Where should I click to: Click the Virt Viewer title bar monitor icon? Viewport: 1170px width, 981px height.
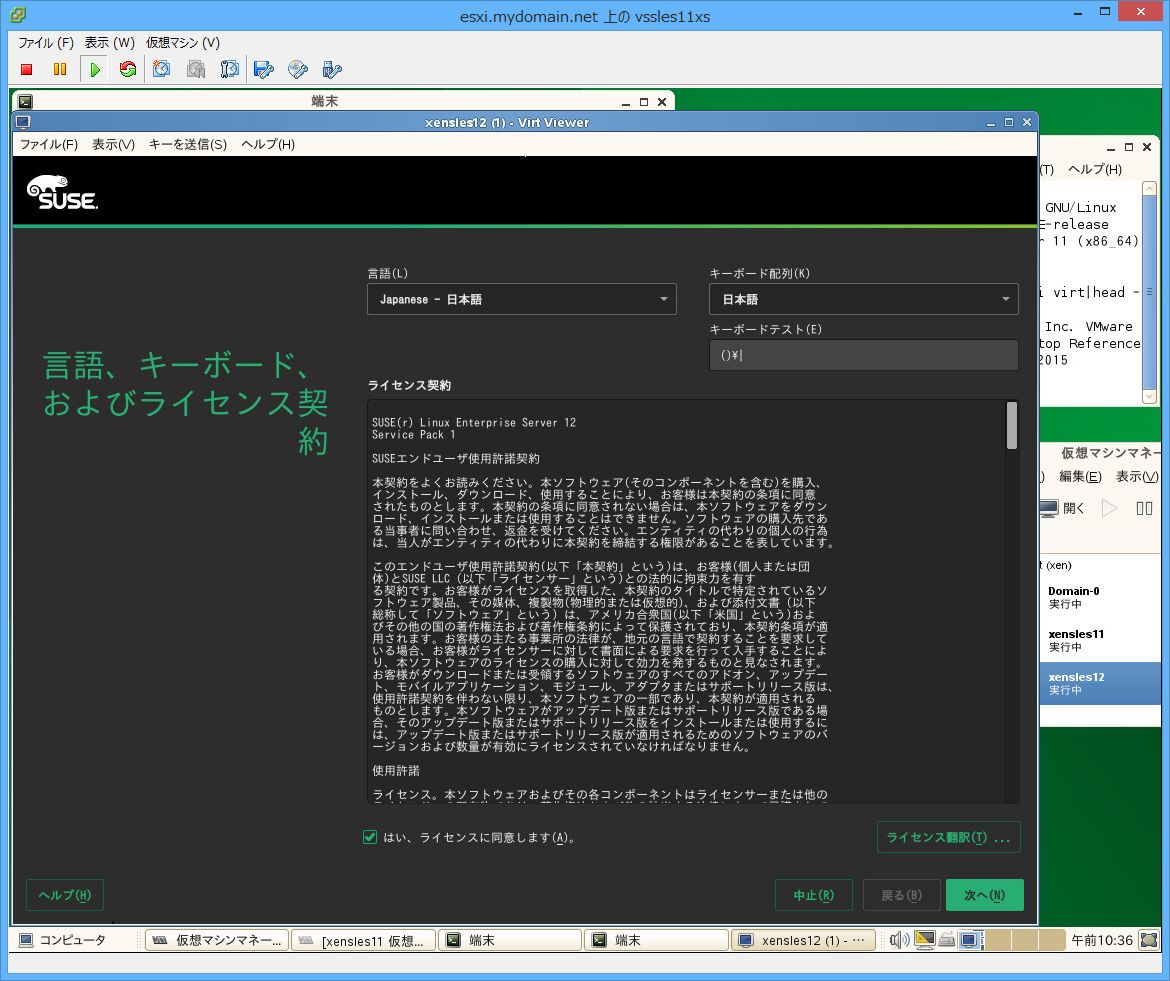click(x=22, y=122)
